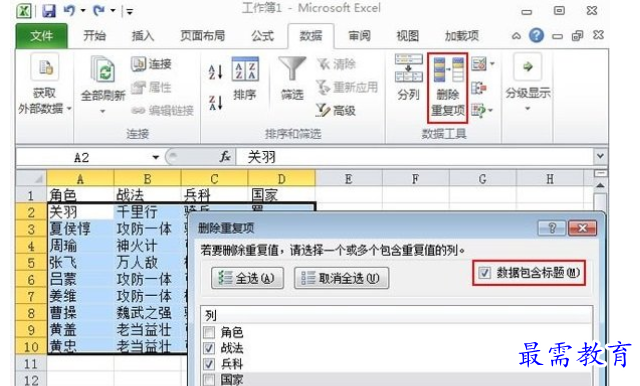Expand the Redo history dropdown arrow

113,11
